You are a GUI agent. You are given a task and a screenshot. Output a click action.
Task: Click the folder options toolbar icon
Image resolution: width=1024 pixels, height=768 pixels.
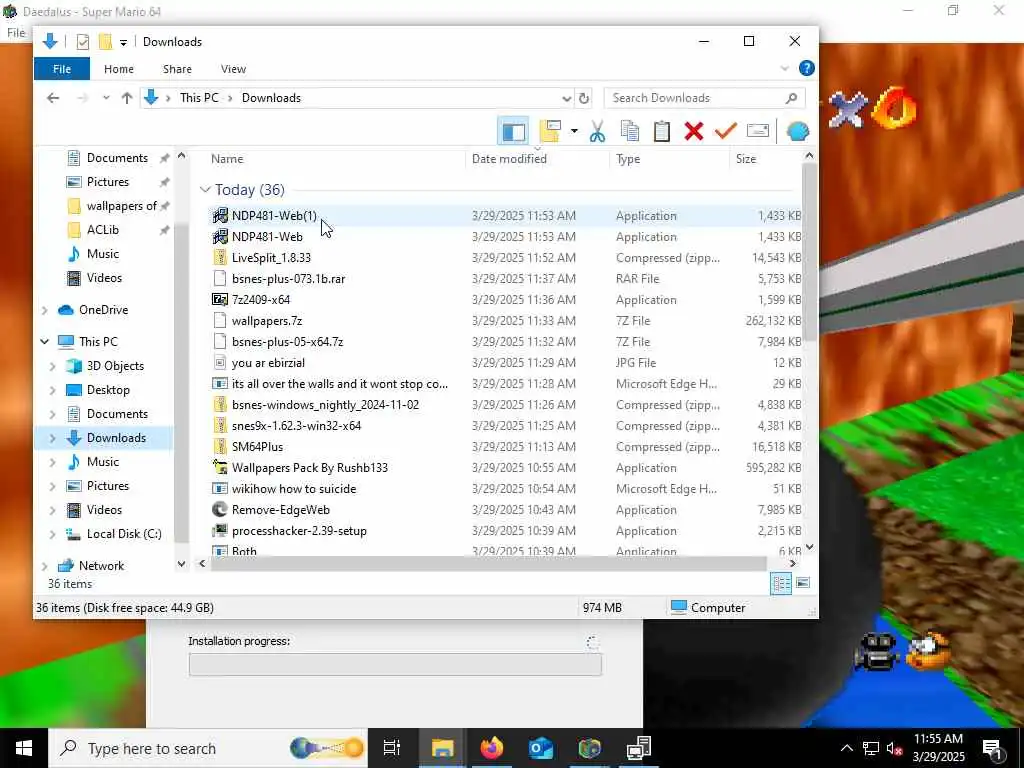point(551,131)
